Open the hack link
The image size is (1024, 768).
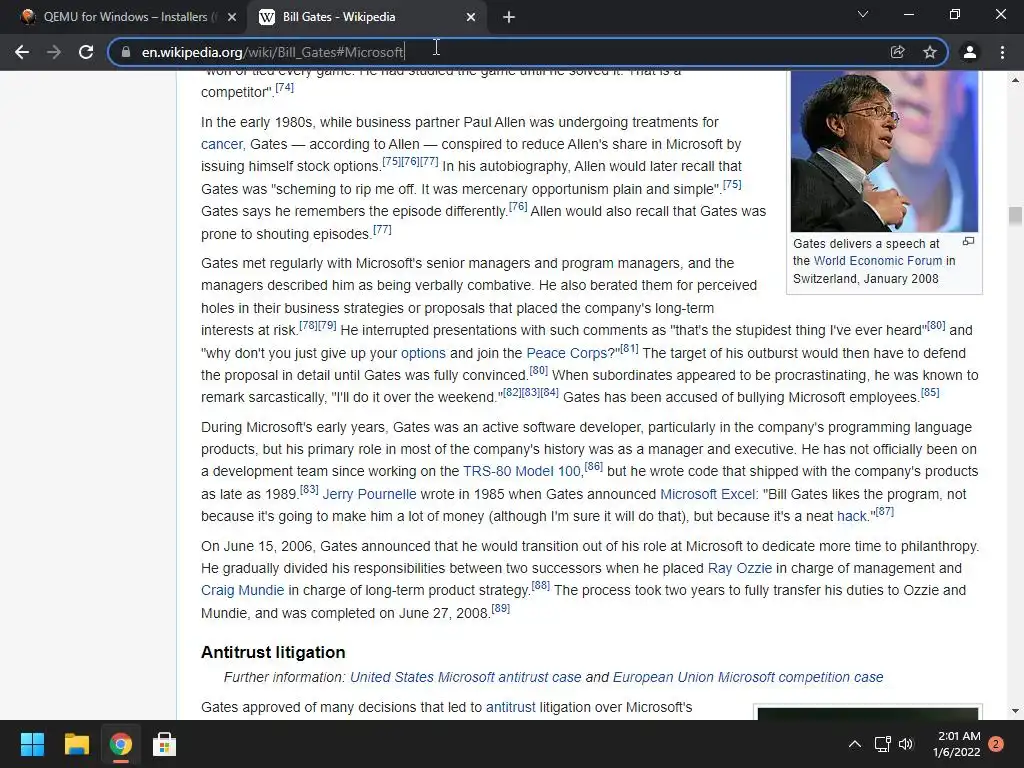[x=852, y=517]
